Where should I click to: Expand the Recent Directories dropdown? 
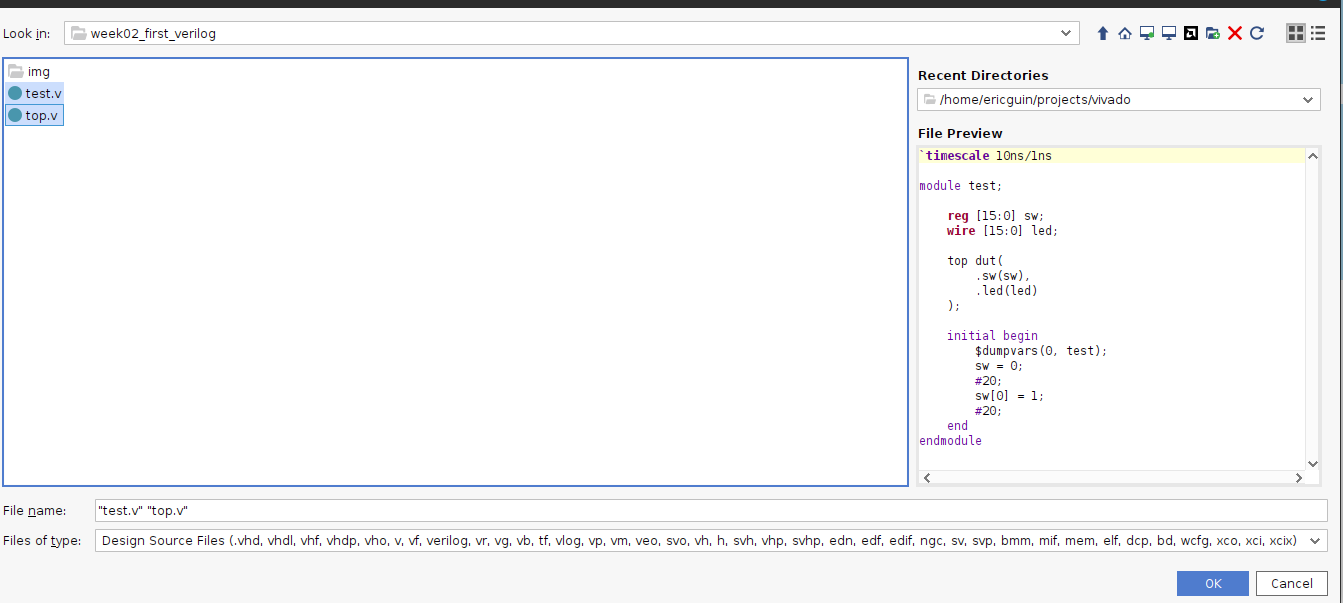coord(1308,100)
